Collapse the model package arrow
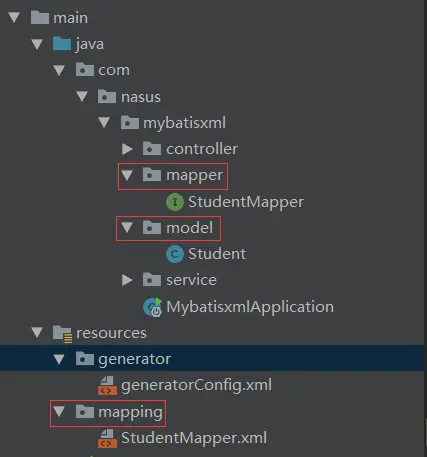Image resolution: width=427 pixels, height=457 pixels. (127, 228)
